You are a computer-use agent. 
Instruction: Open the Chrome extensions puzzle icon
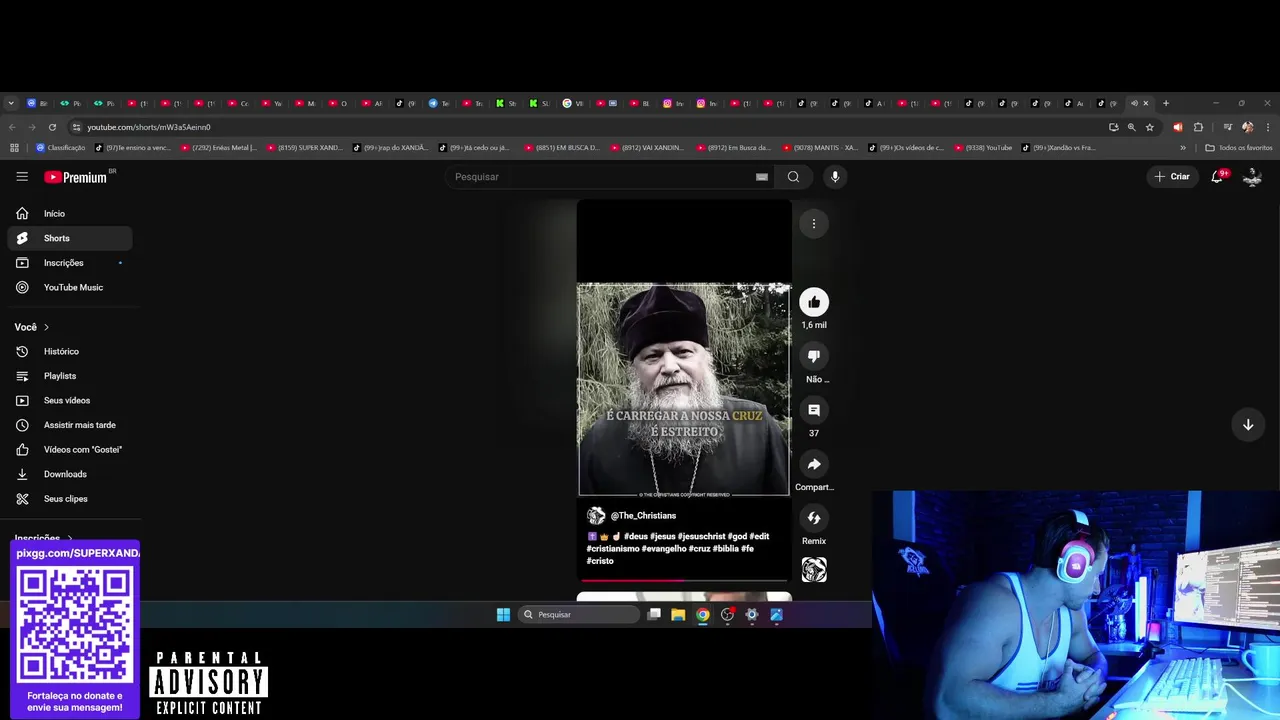(x=1198, y=127)
